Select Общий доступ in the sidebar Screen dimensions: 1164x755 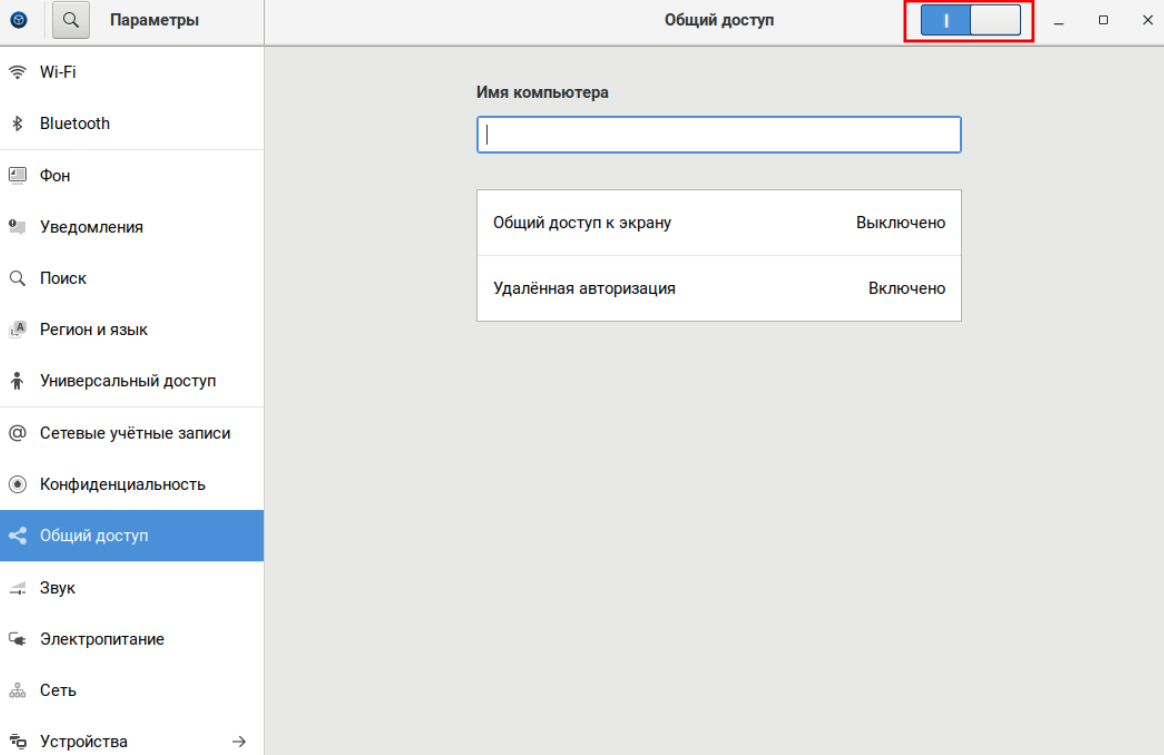(x=94, y=536)
